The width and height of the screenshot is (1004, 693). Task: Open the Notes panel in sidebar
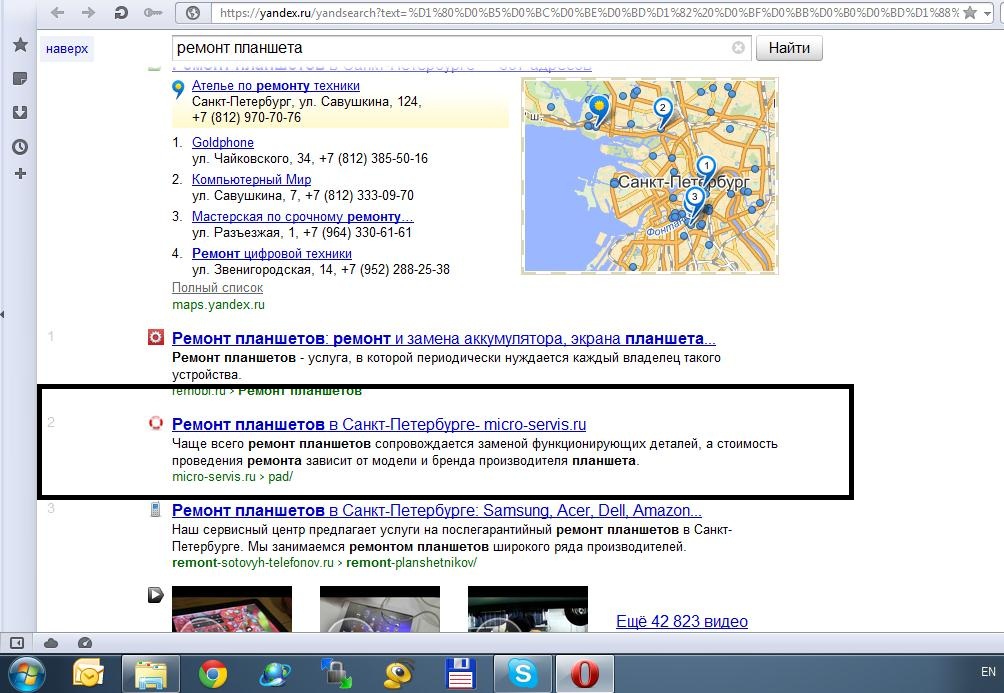20,79
